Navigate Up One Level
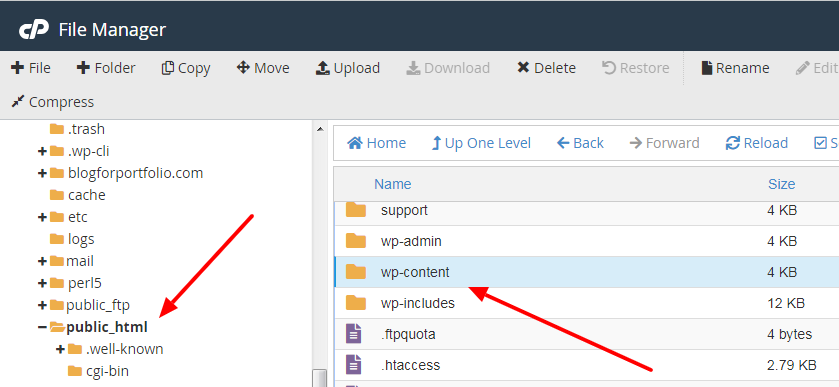The width and height of the screenshot is (839, 387). pos(481,143)
